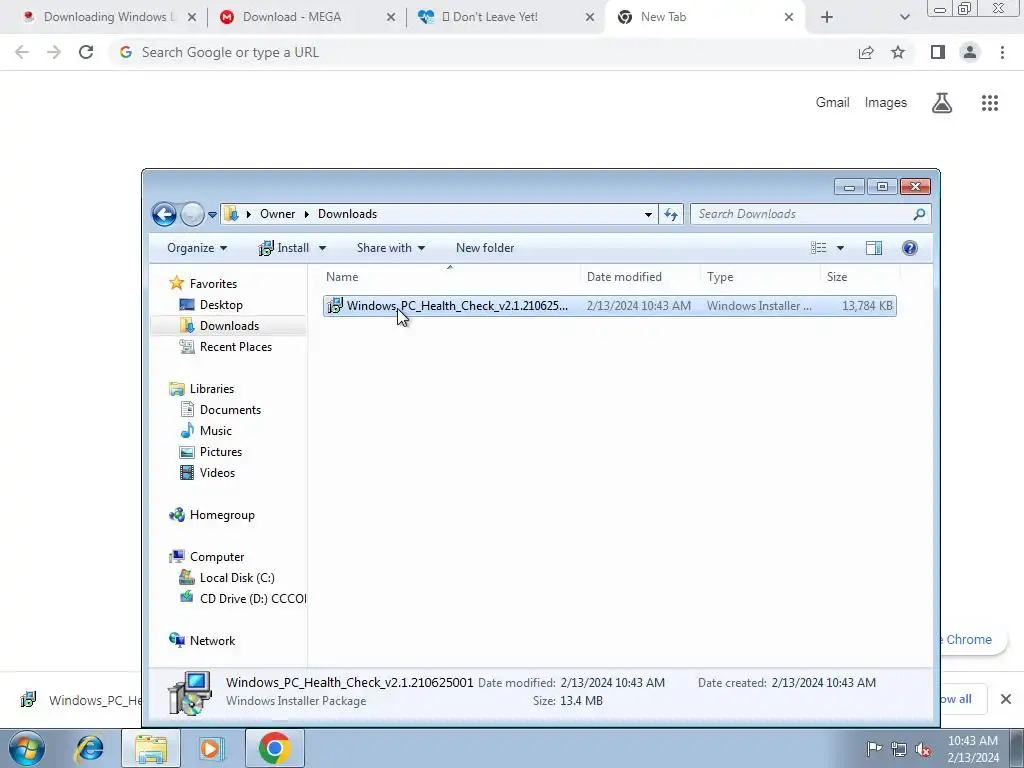Click Action Center flag tray icon
The width and height of the screenshot is (1024, 768).
point(874,749)
